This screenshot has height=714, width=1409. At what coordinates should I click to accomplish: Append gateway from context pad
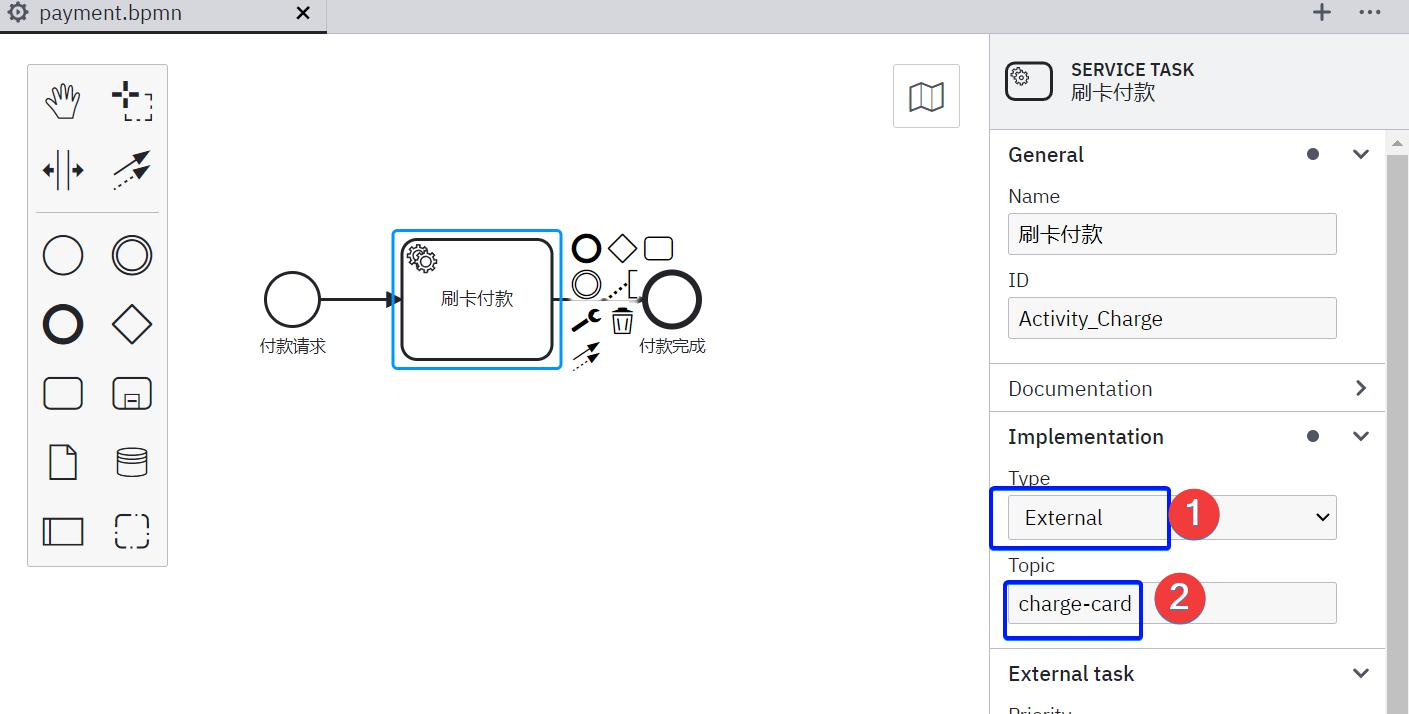(x=622, y=248)
